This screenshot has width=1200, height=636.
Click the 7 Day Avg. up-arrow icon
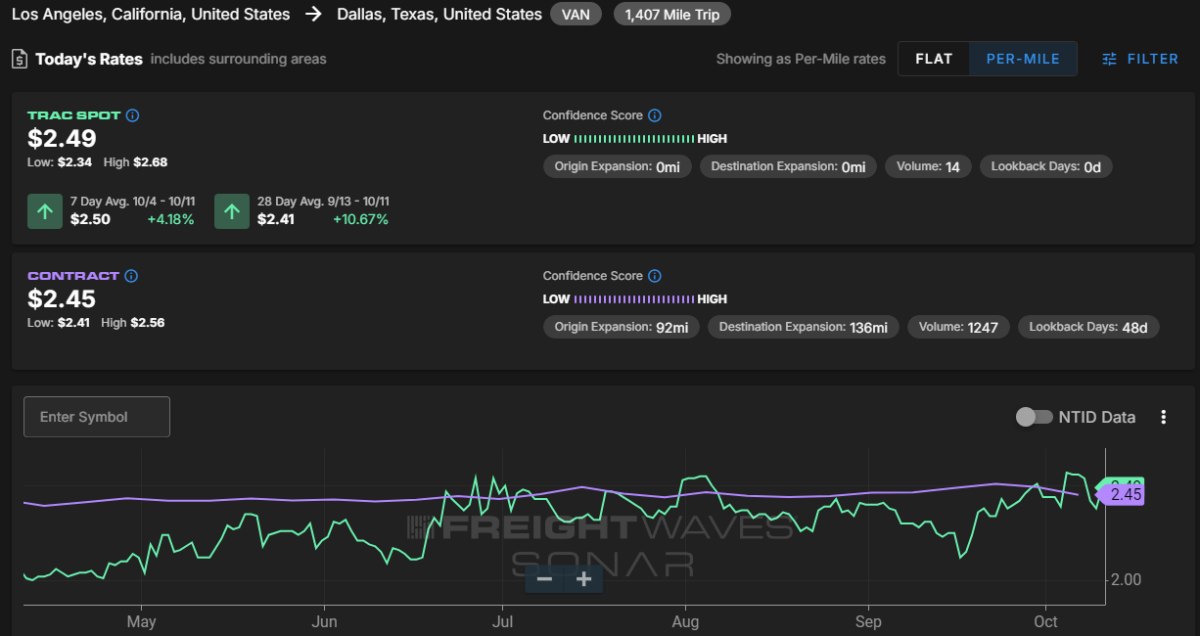(x=44, y=211)
